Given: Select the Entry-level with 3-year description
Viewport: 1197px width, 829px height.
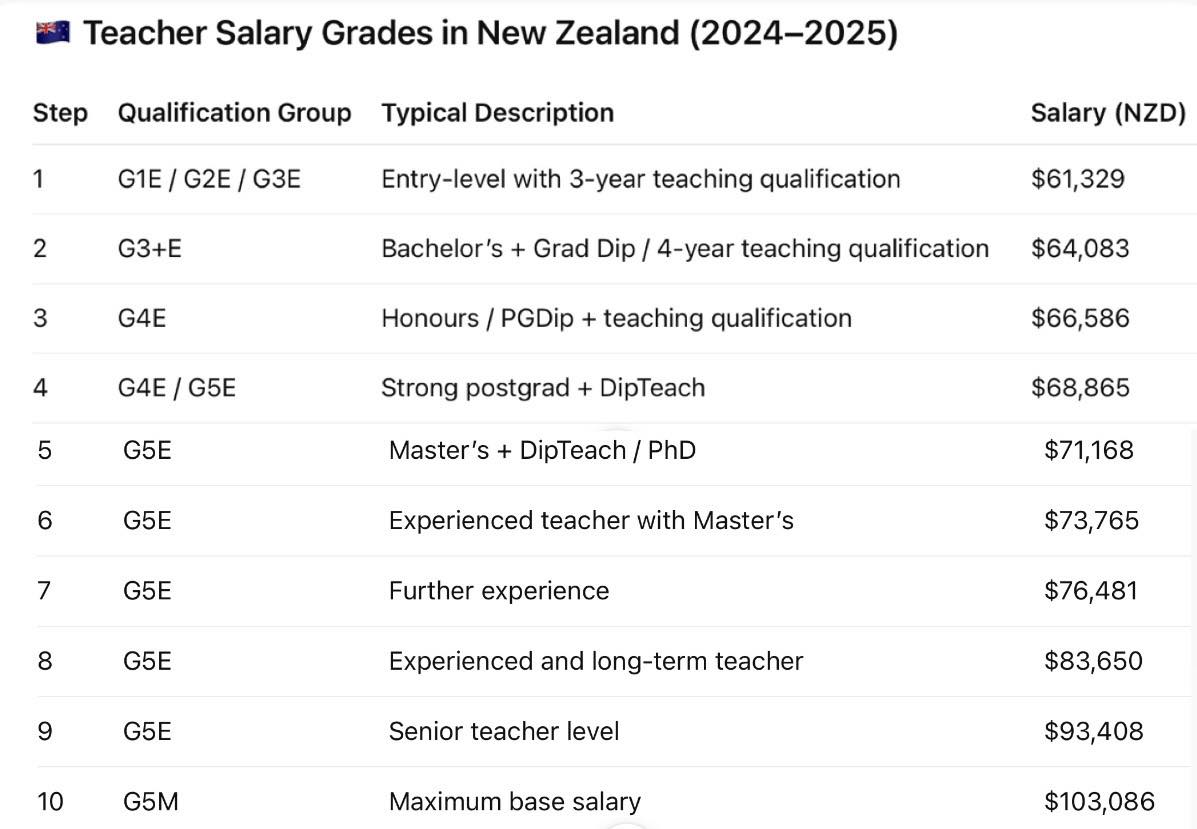Looking at the screenshot, I should pos(640,179).
